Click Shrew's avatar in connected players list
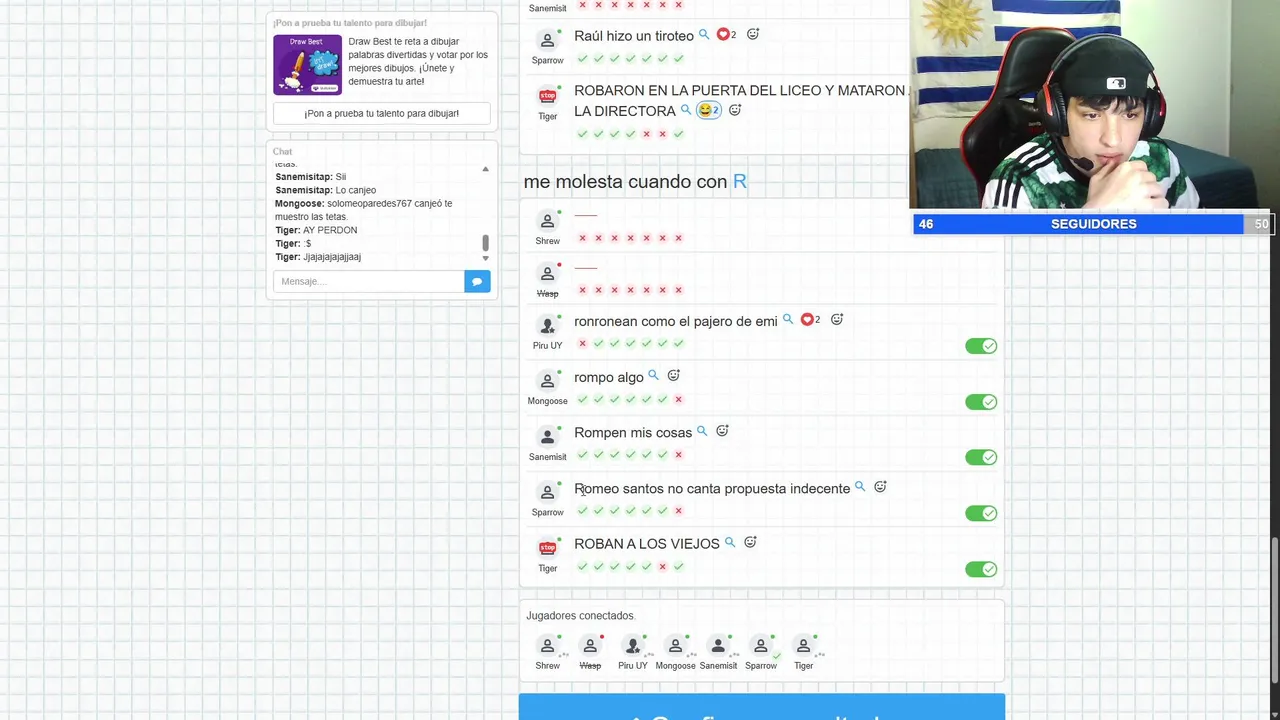 547,646
